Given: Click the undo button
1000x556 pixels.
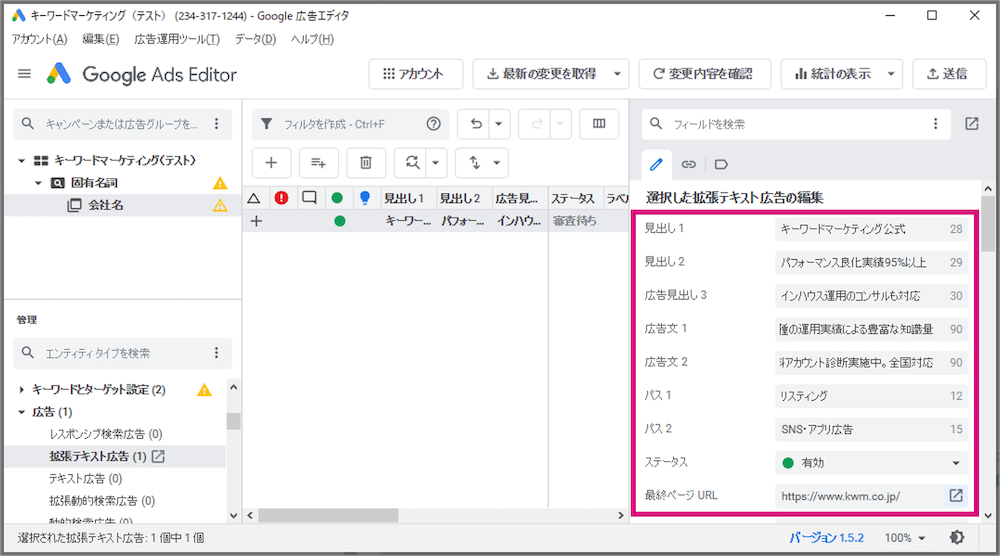Looking at the screenshot, I should click(x=475, y=124).
